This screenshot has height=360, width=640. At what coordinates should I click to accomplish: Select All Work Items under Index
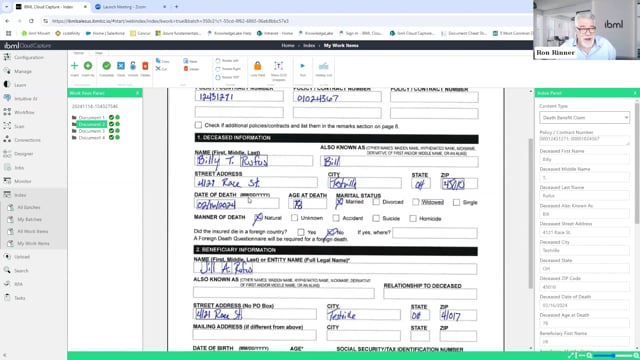click(x=33, y=231)
